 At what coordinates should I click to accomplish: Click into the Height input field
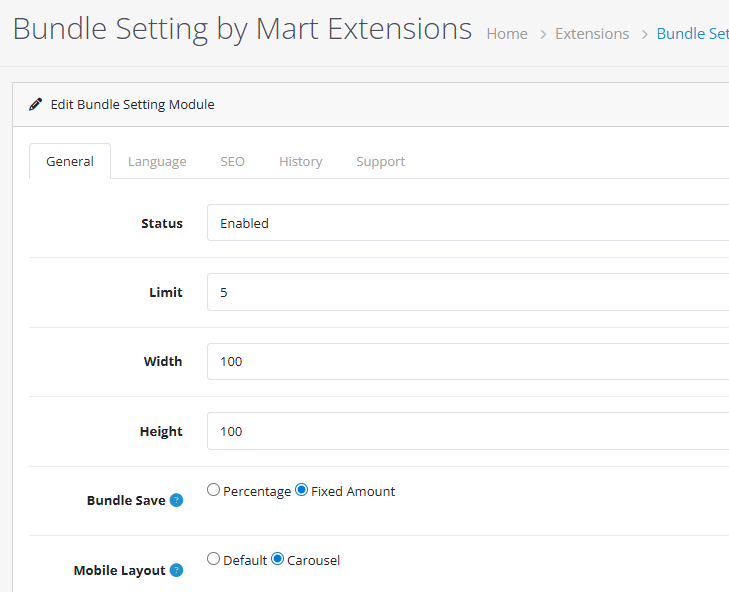coord(468,431)
